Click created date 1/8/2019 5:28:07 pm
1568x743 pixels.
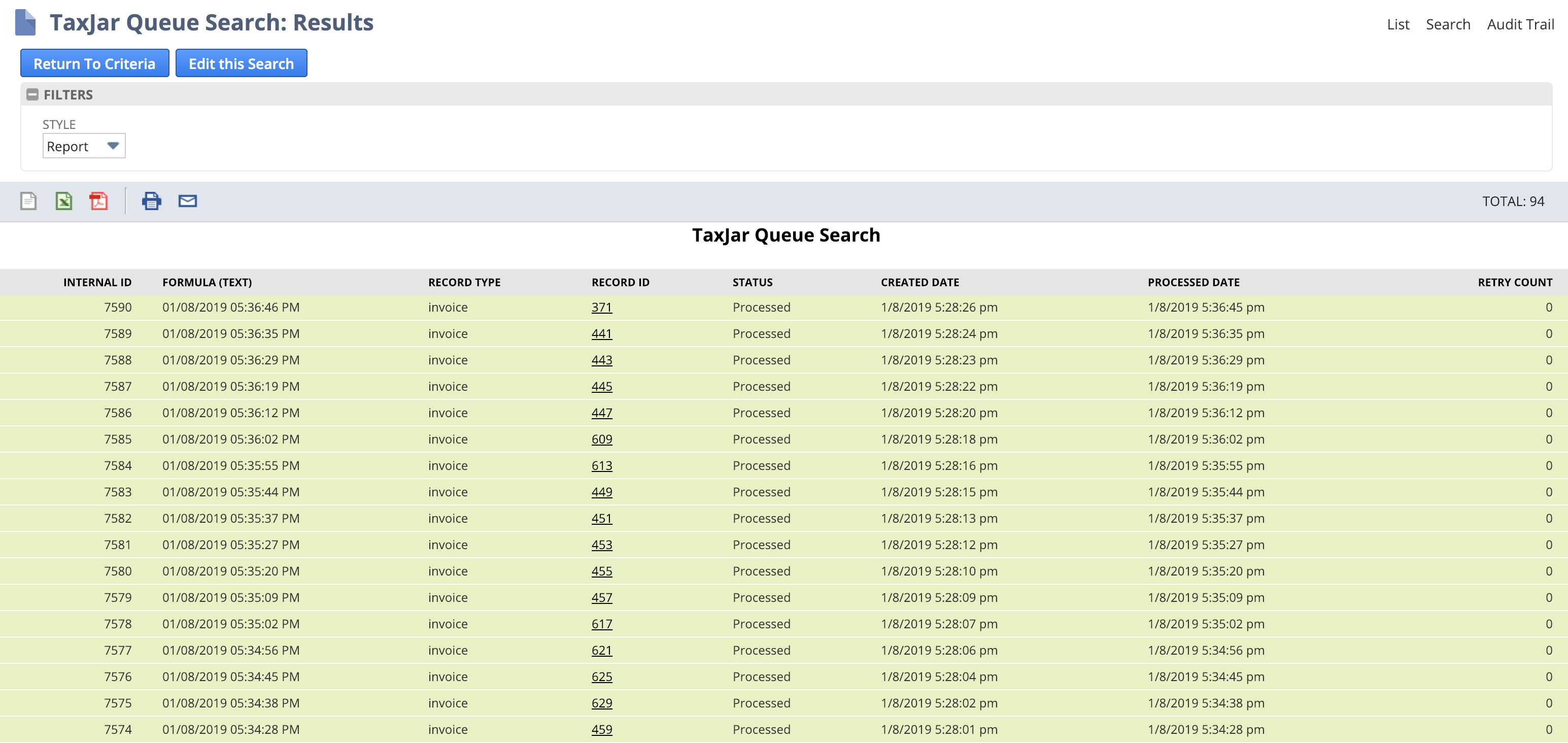[939, 624]
